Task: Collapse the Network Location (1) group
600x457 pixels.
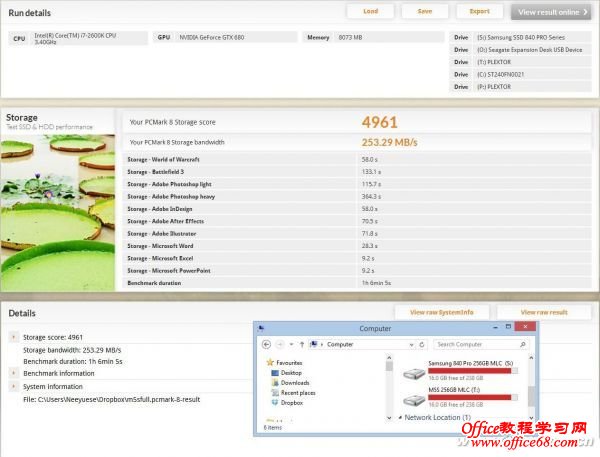Action: point(400,417)
